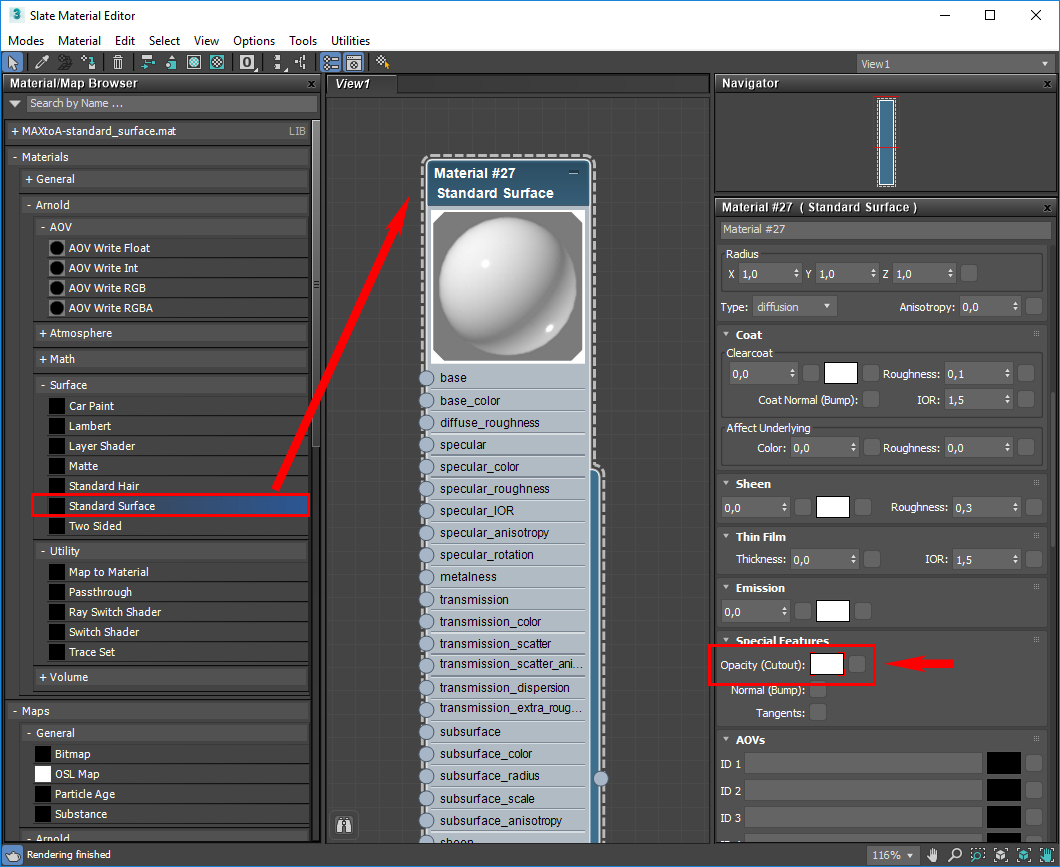Open the Material menu

[x=79, y=40]
